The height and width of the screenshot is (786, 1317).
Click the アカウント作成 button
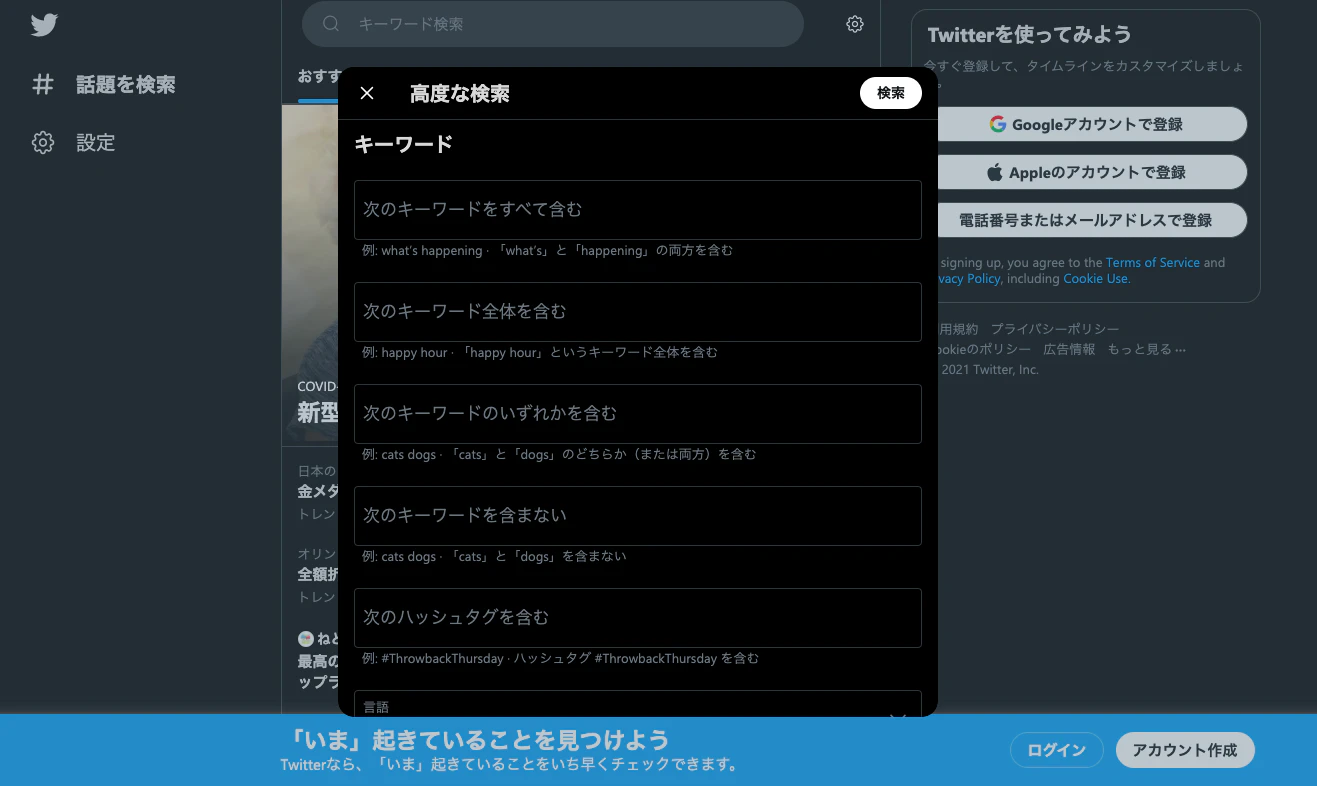(1185, 750)
